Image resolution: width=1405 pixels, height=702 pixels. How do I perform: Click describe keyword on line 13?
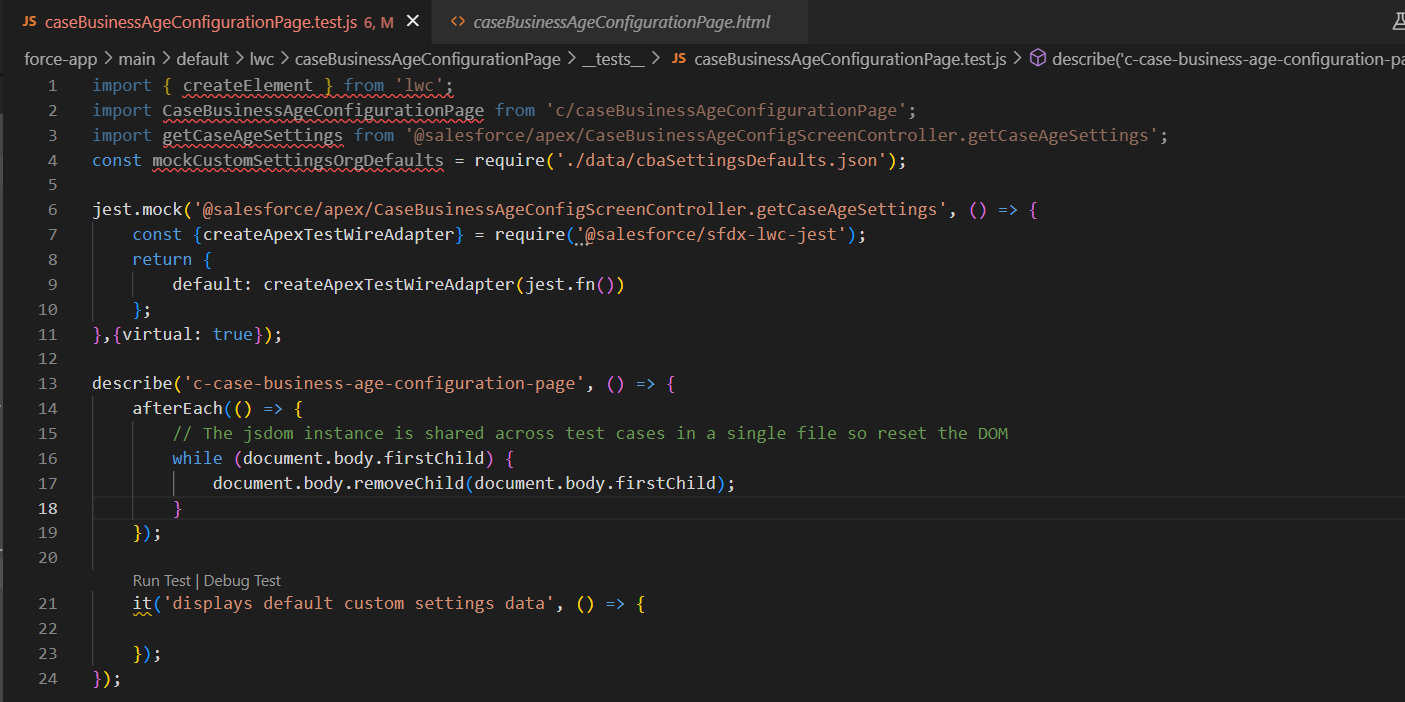(132, 384)
